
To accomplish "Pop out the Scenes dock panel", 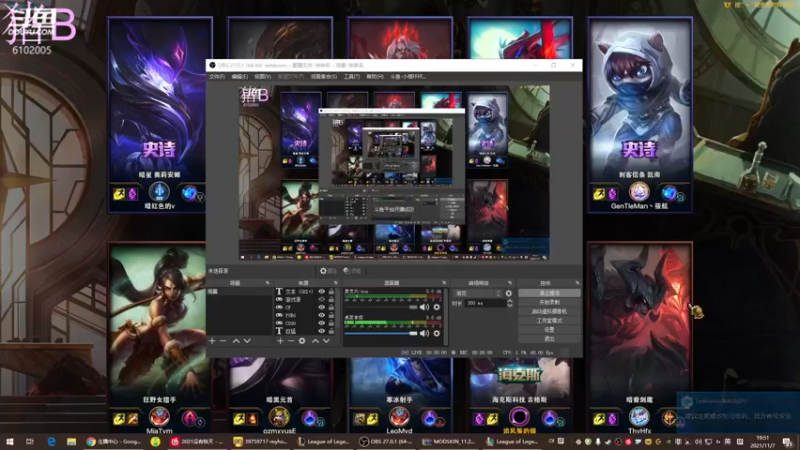I will [x=267, y=283].
